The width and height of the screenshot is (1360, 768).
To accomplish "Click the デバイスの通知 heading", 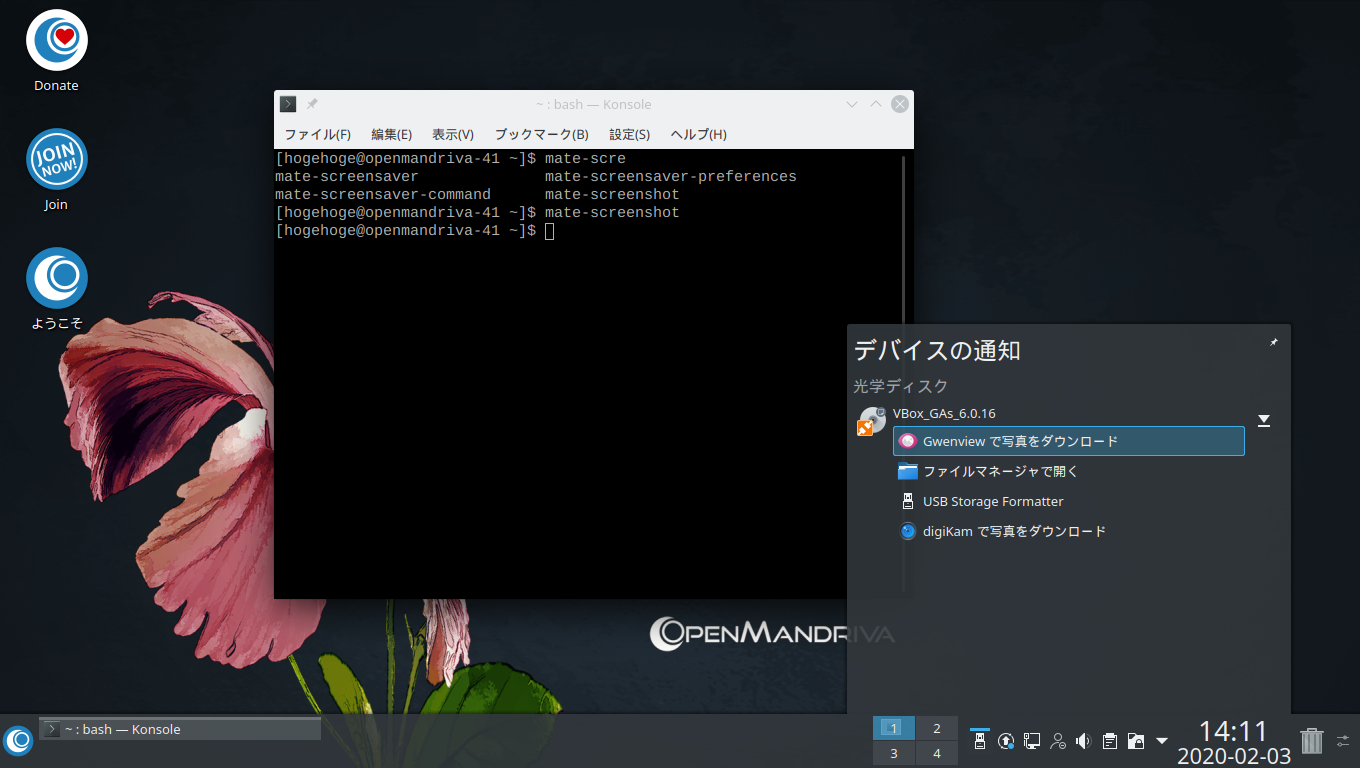I will click(937, 350).
